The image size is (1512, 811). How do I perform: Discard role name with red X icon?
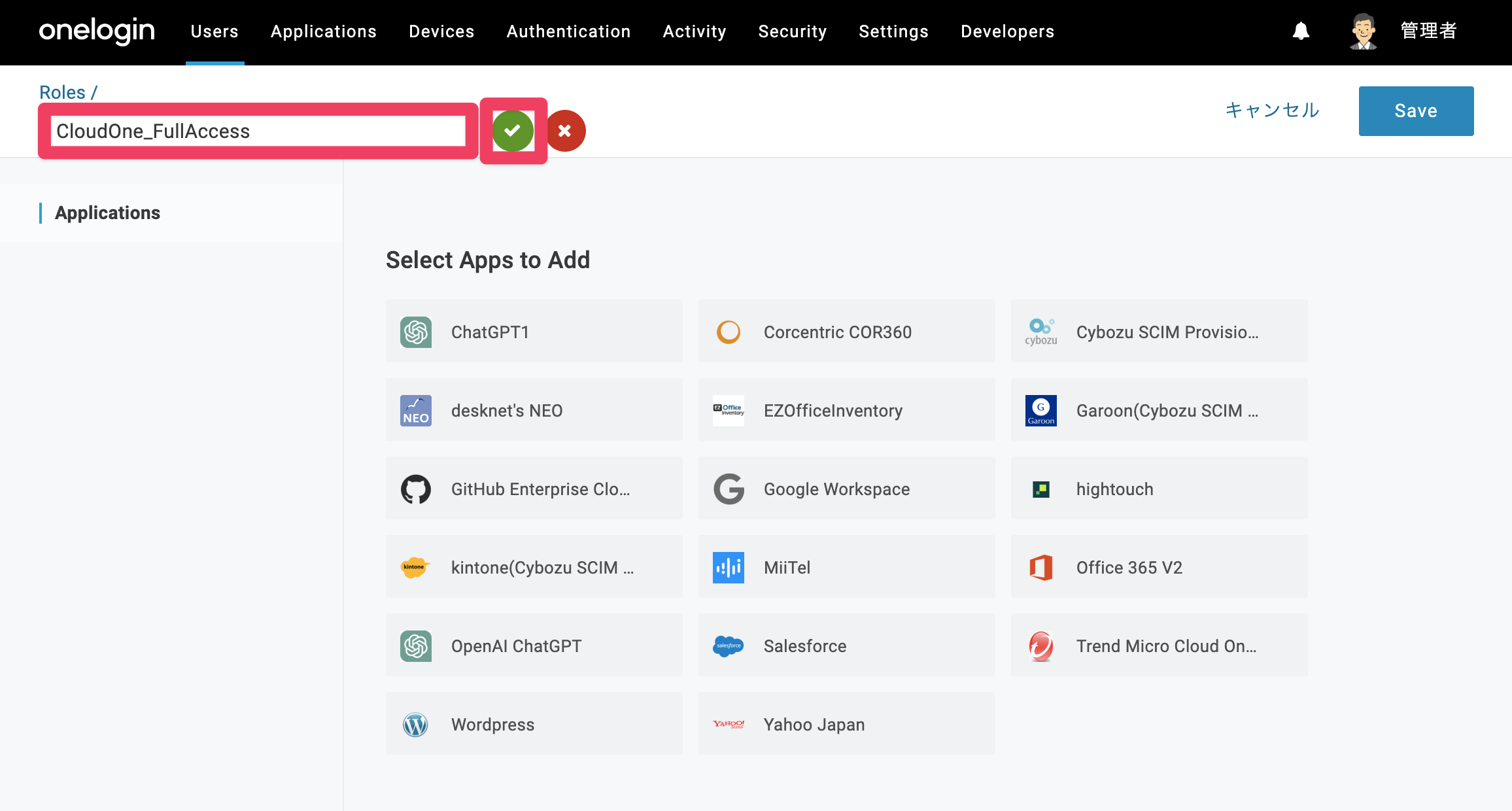[565, 131]
